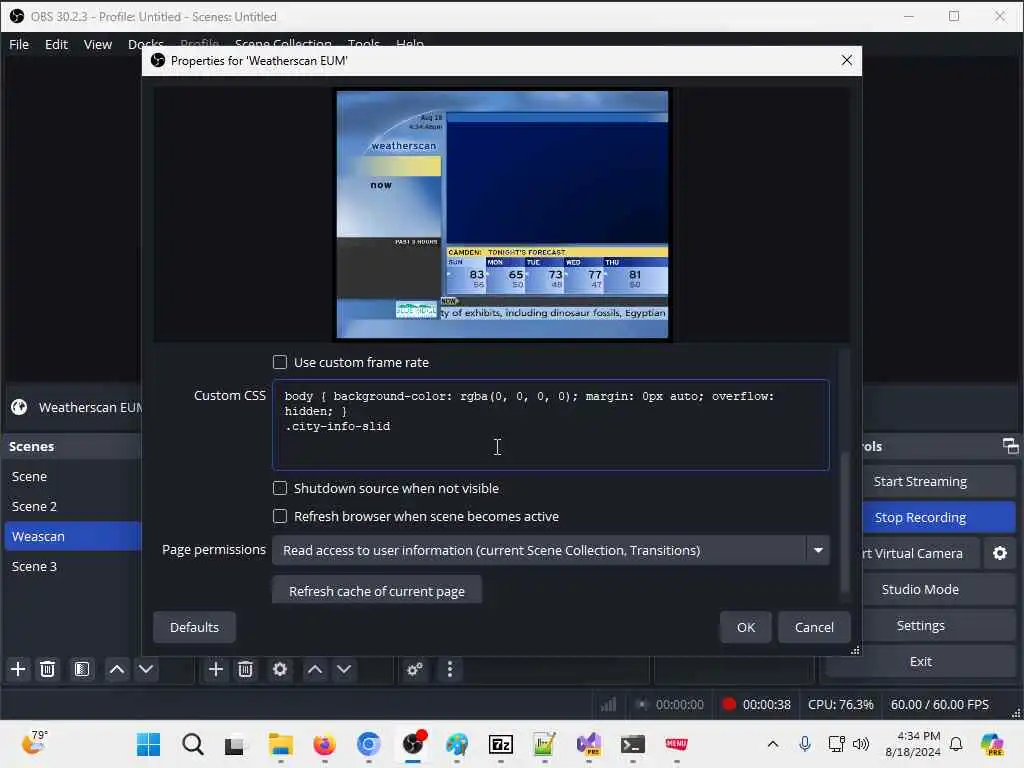Click Refresh cache of current page
This screenshot has height=768, width=1024.
click(x=377, y=590)
